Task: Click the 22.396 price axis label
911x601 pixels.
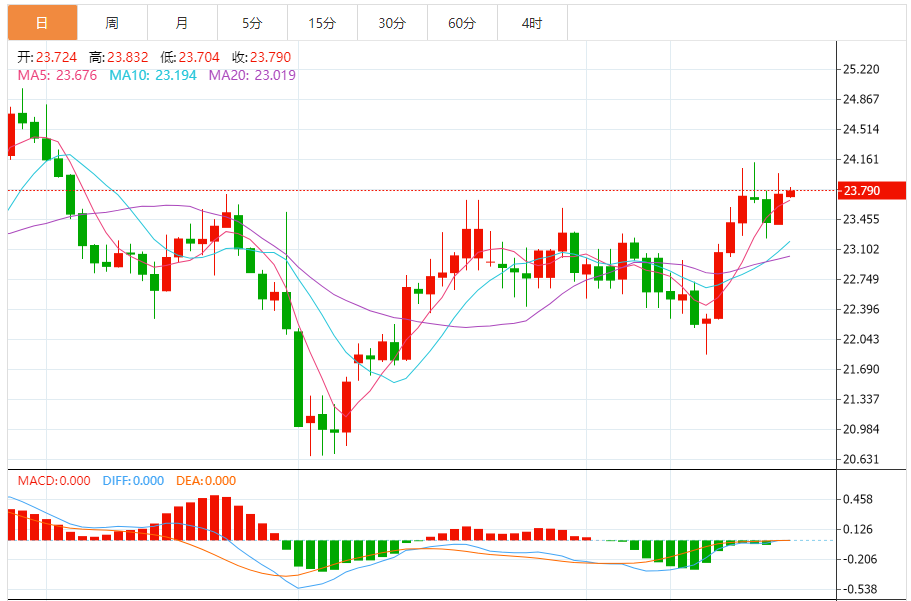Action: coord(861,309)
